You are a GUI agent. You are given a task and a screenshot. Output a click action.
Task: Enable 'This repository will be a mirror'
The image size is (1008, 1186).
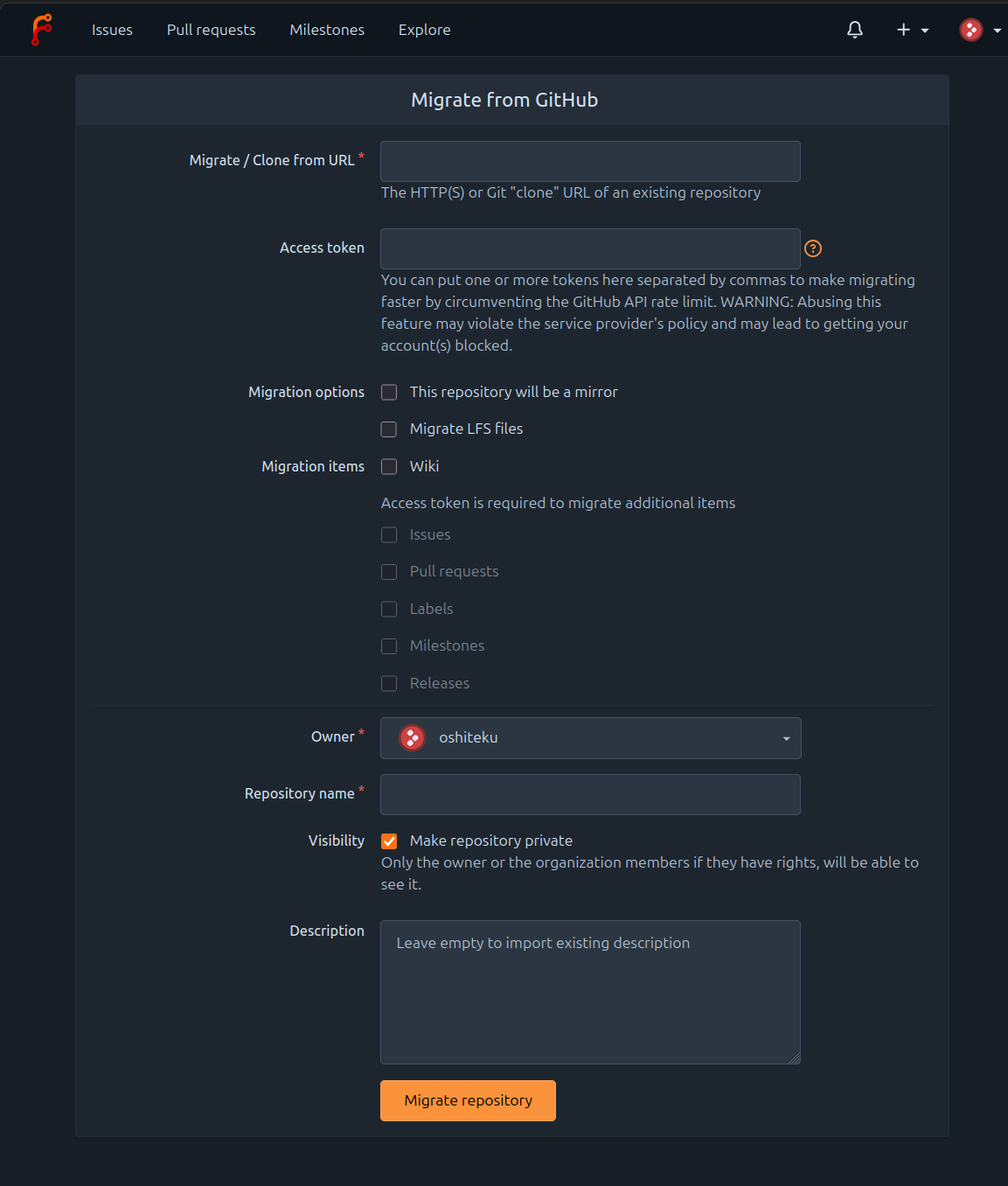pyautogui.click(x=389, y=393)
